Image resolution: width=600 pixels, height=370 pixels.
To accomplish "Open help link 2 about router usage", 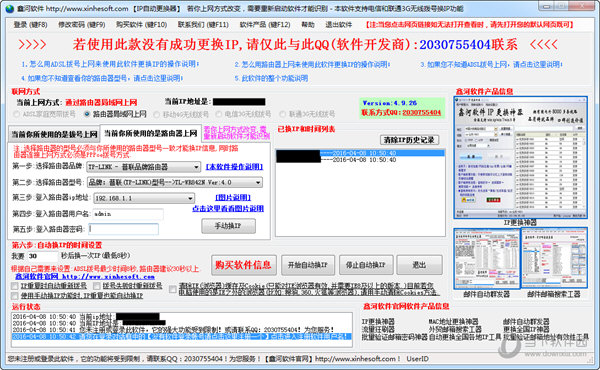I will 312,64.
